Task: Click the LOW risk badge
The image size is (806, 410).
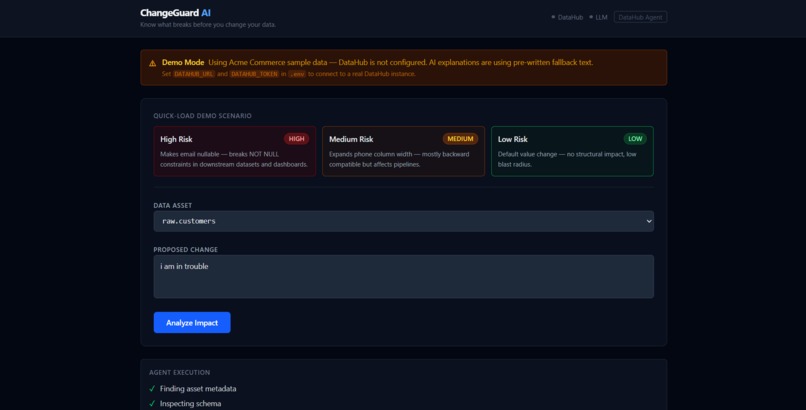Action: point(635,139)
